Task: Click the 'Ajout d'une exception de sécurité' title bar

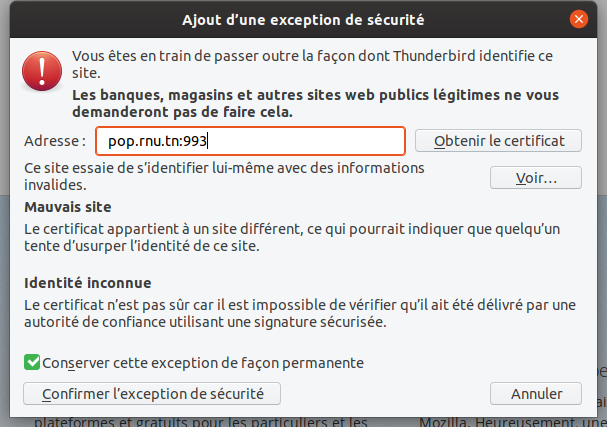Action: 303,19
